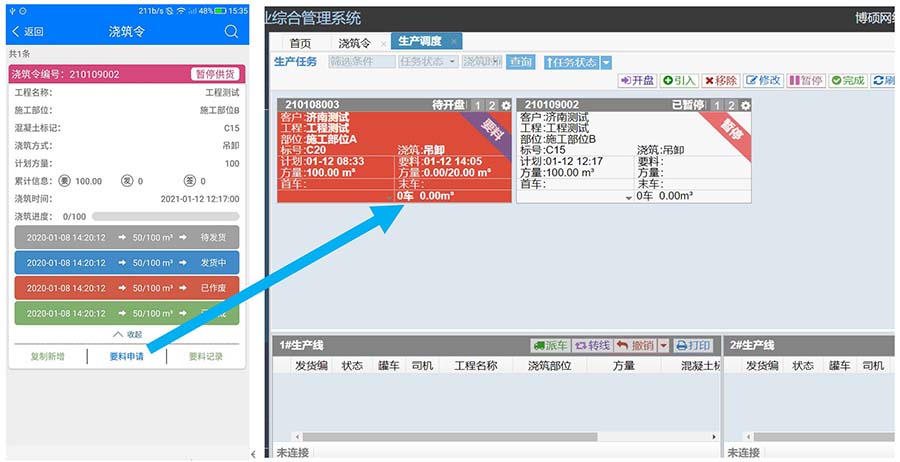Open dropdown arrow beside 撤销 button

point(664,345)
